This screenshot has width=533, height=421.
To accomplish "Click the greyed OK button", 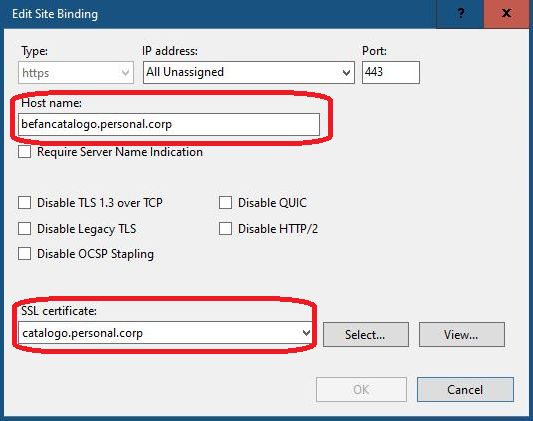I will point(361,389).
